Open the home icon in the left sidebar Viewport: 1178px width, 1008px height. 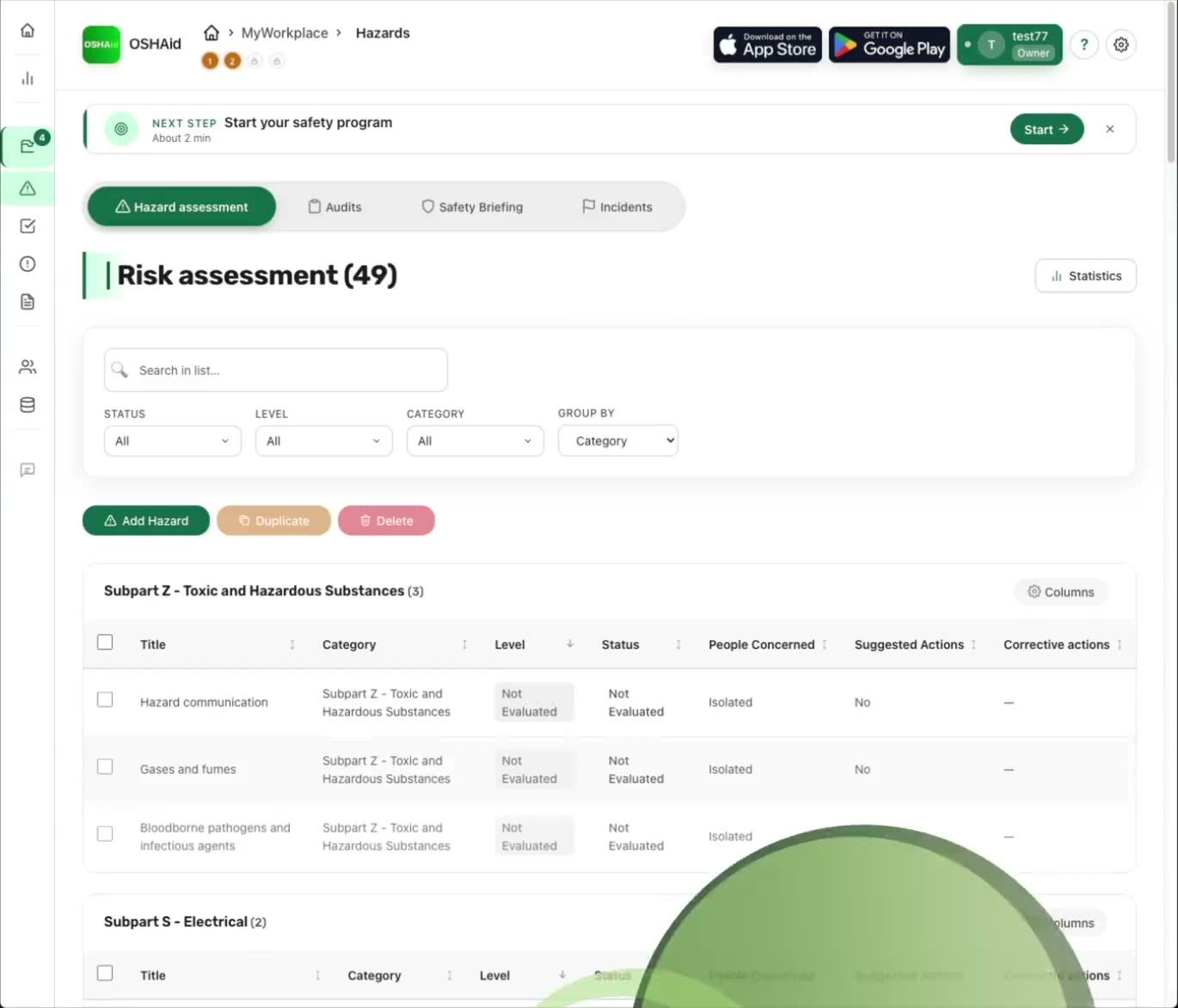[28, 31]
